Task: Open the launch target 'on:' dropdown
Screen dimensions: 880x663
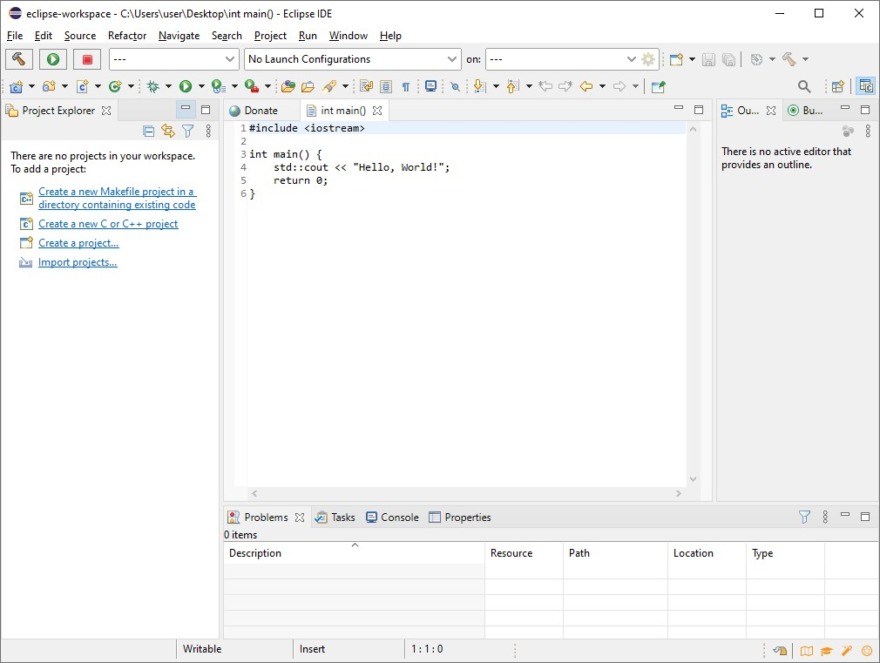Action: (630, 58)
